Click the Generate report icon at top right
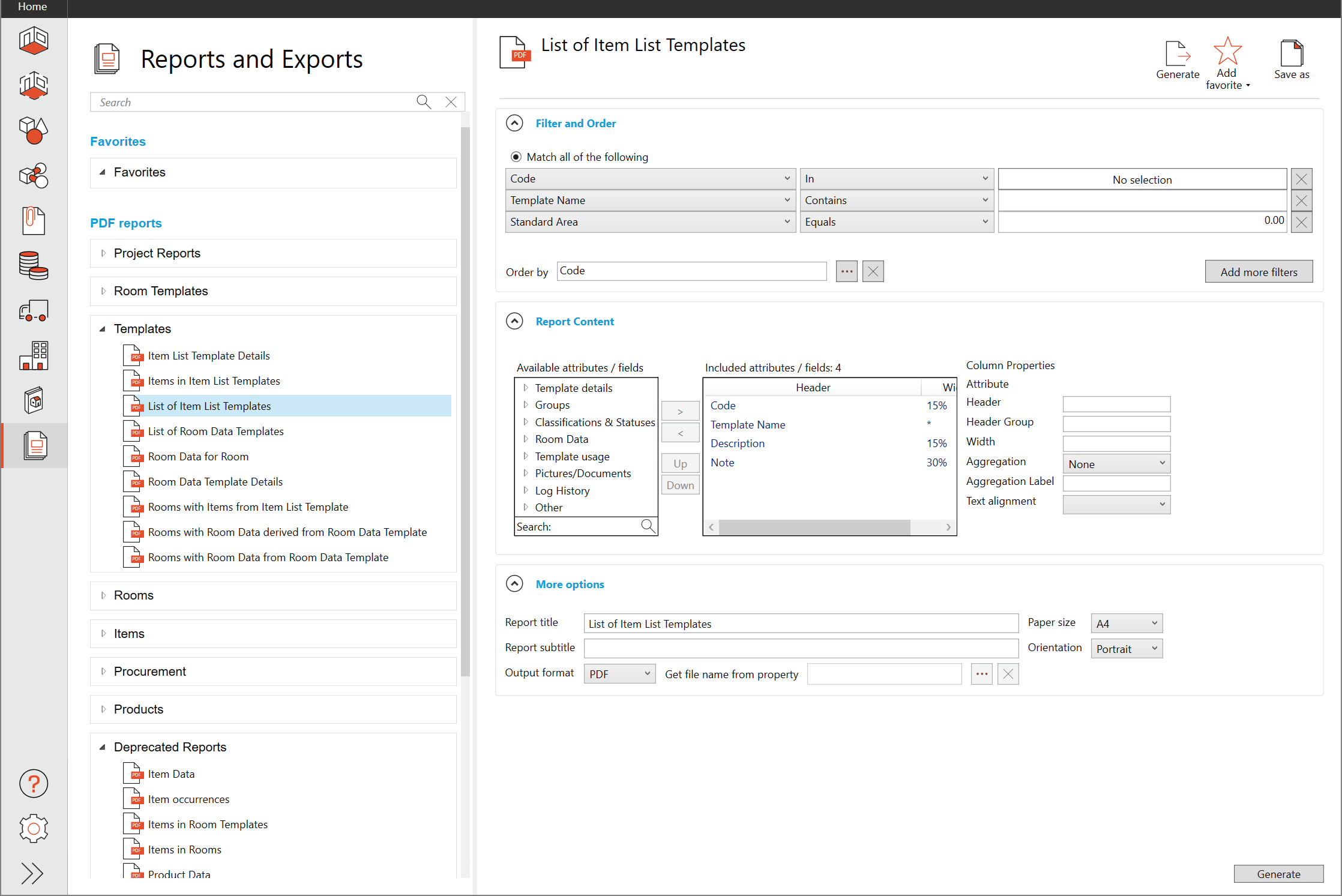The height and width of the screenshot is (896, 1342). [1177, 55]
